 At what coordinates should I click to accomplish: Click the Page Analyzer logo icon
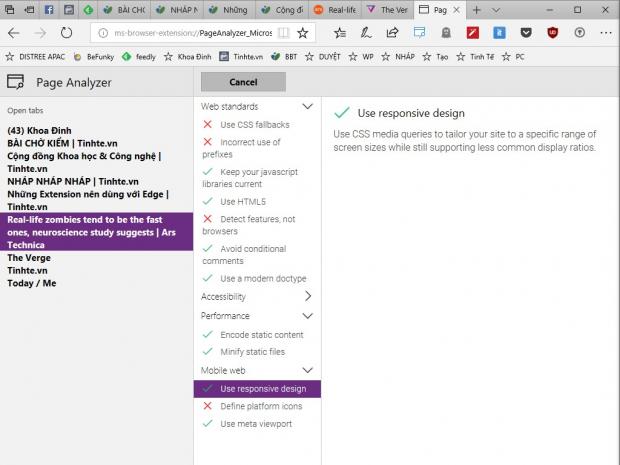click(x=15, y=83)
